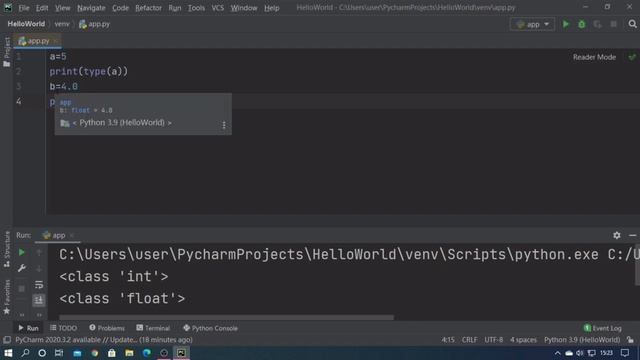This screenshot has height=360, width=640.
Task: Open the Refactor menu
Action: click(148, 8)
